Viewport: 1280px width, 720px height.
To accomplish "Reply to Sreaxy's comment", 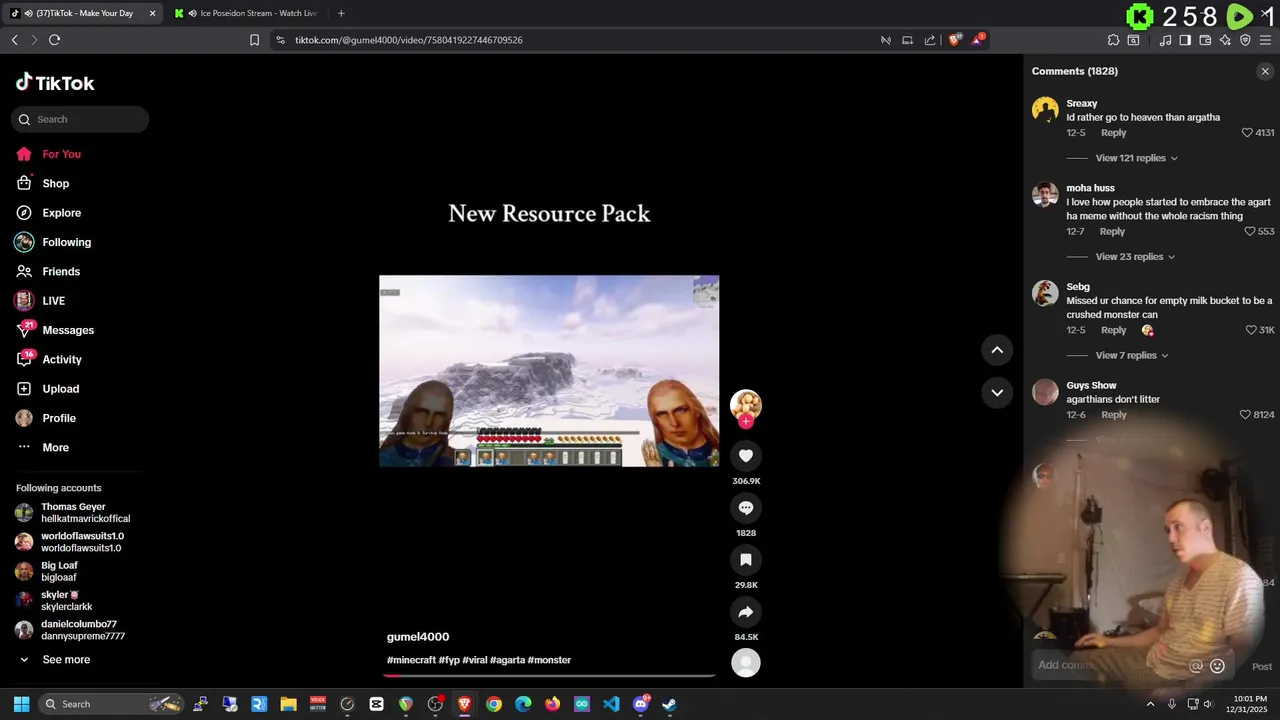I will [x=1113, y=133].
